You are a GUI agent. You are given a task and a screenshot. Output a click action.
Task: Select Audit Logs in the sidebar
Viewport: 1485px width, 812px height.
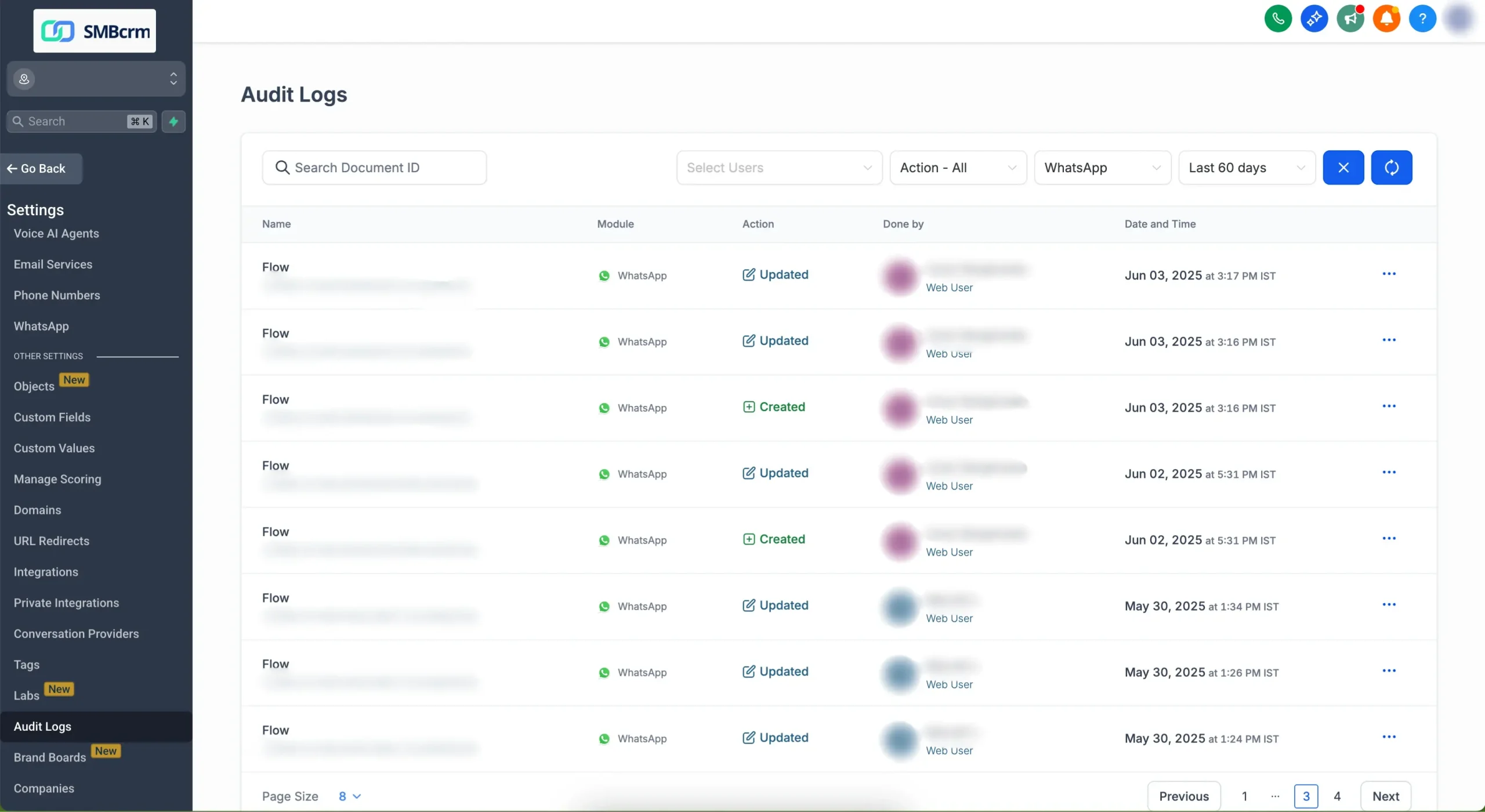point(96,726)
